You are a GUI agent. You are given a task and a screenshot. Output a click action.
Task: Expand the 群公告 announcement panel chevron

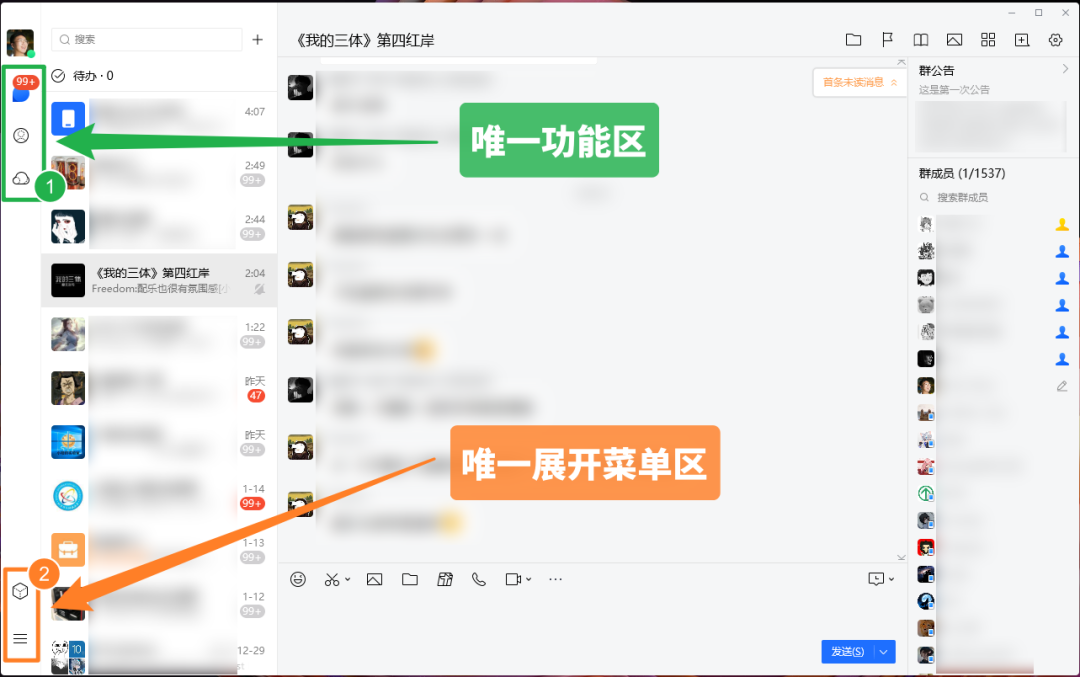(x=1065, y=69)
